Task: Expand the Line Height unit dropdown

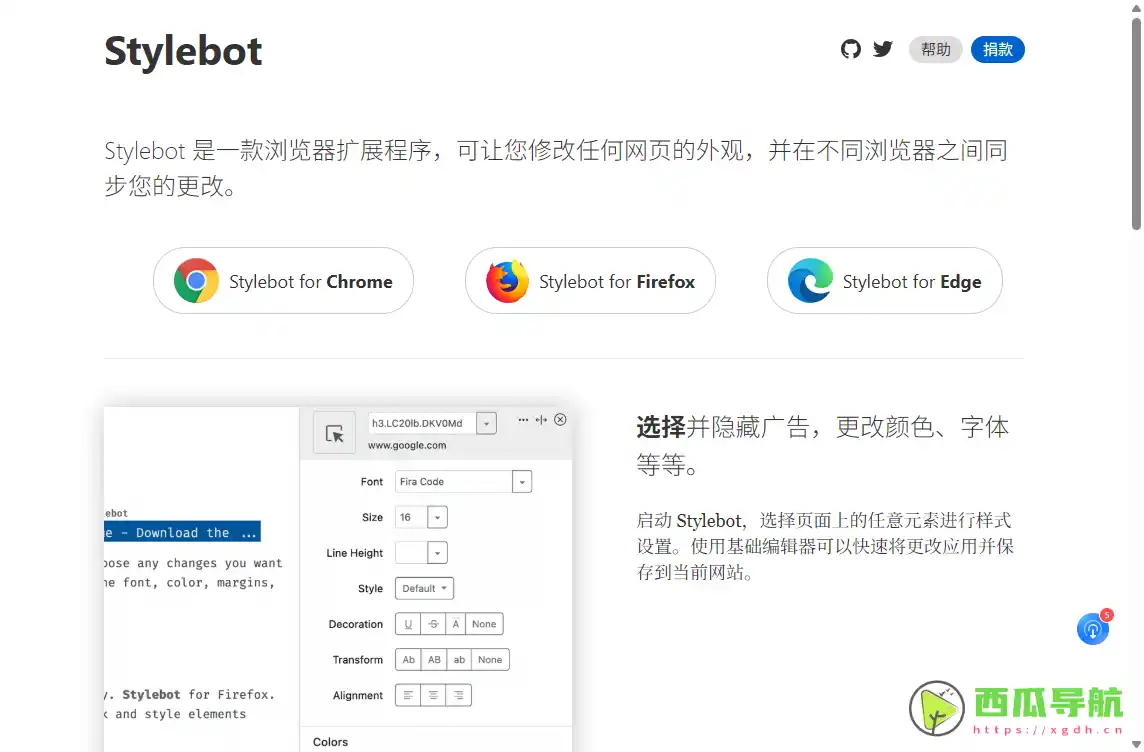Action: point(438,553)
